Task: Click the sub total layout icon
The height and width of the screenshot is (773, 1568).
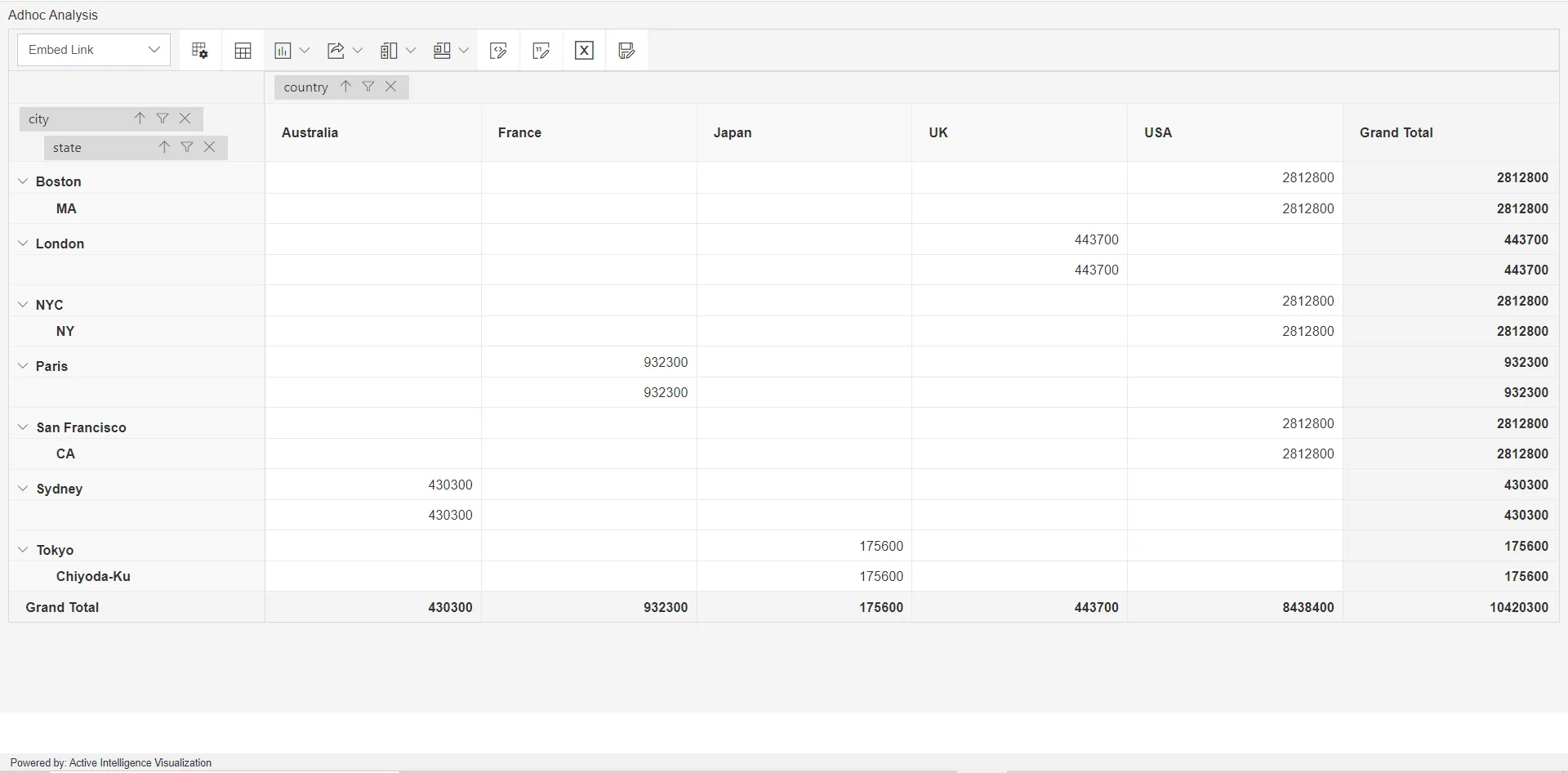Action: (389, 51)
